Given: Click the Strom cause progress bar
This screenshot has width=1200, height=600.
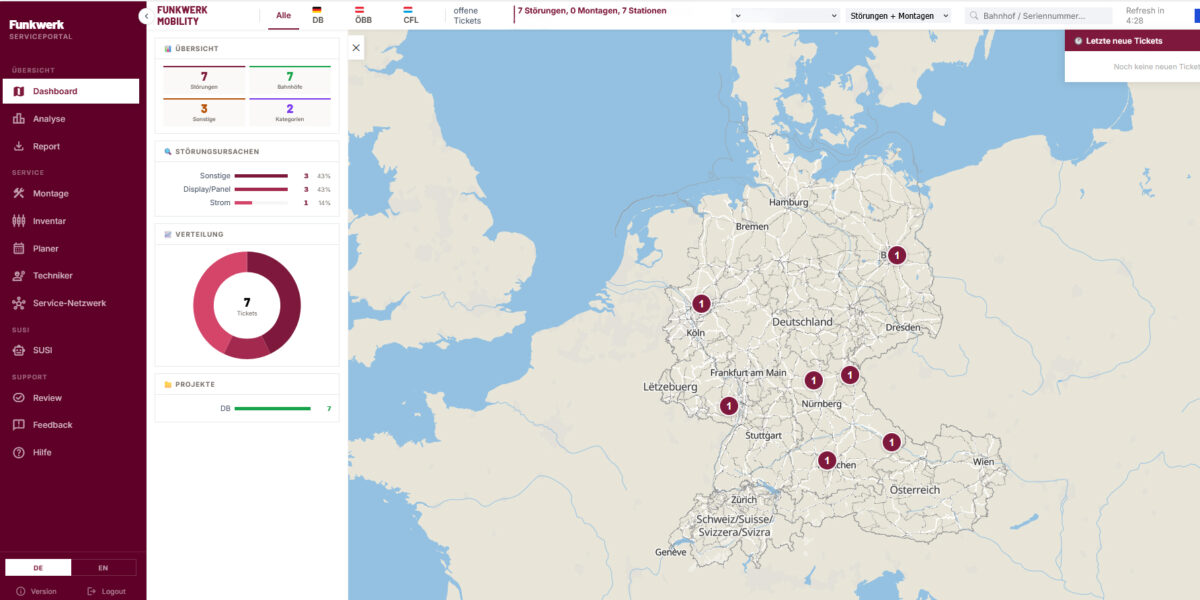Looking at the screenshot, I should [x=261, y=203].
